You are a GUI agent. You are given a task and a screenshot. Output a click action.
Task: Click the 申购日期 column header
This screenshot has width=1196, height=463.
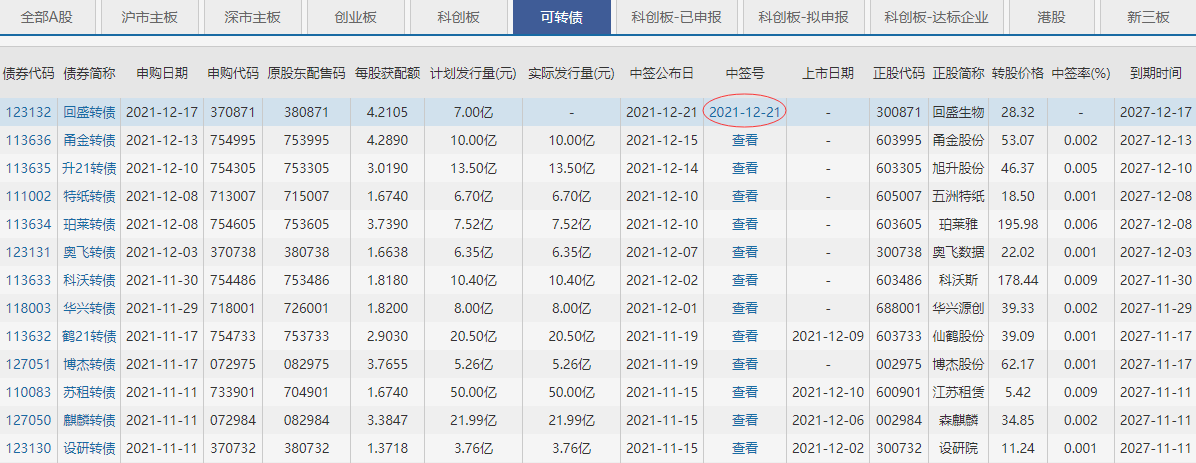point(162,74)
